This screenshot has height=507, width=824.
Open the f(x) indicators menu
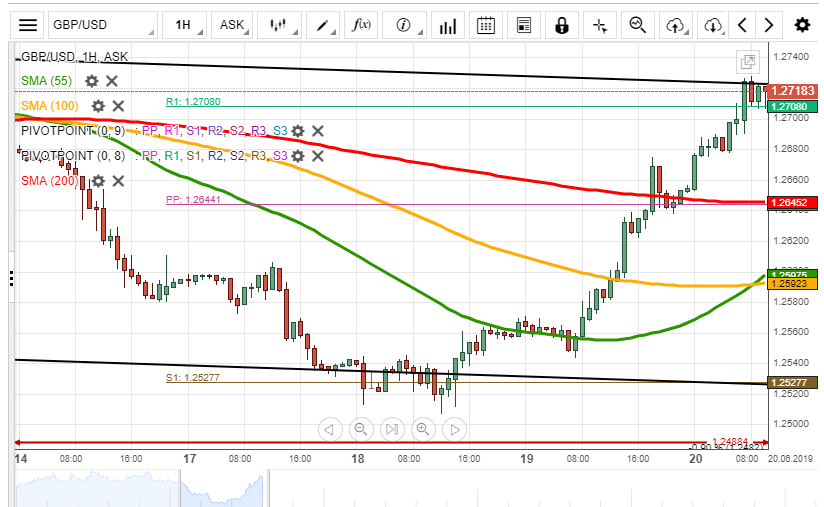(x=361, y=25)
